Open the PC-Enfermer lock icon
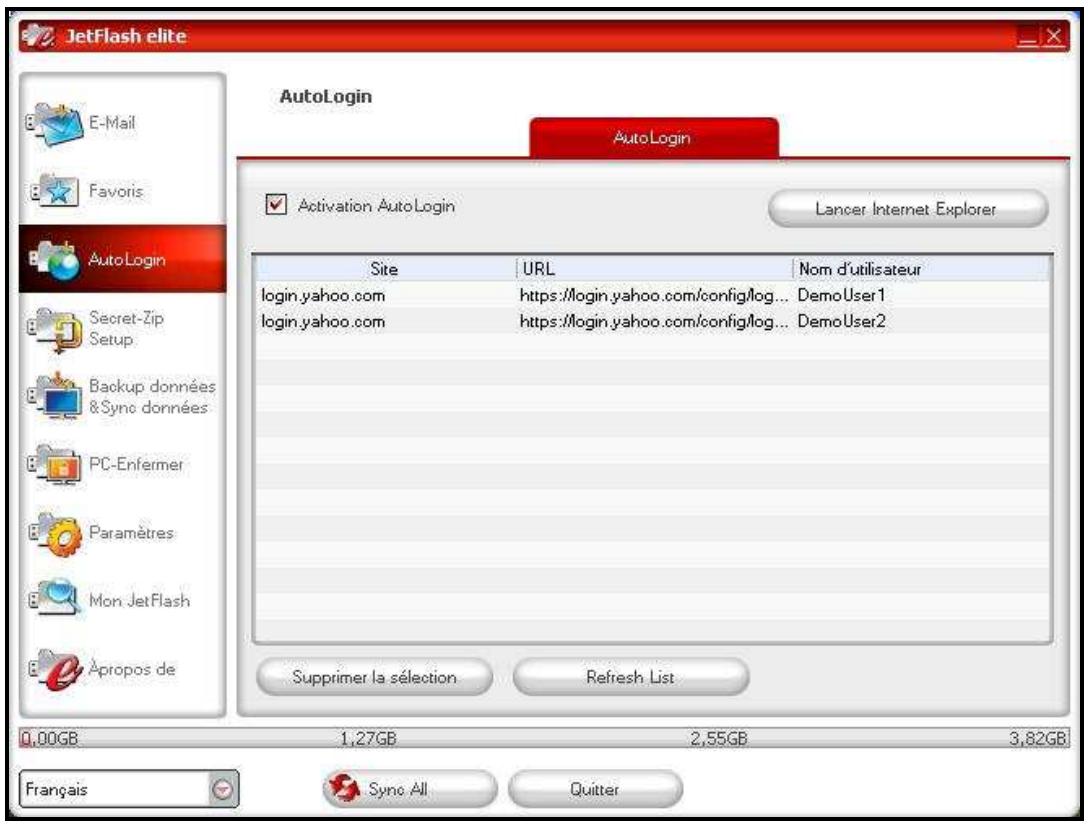 point(56,464)
